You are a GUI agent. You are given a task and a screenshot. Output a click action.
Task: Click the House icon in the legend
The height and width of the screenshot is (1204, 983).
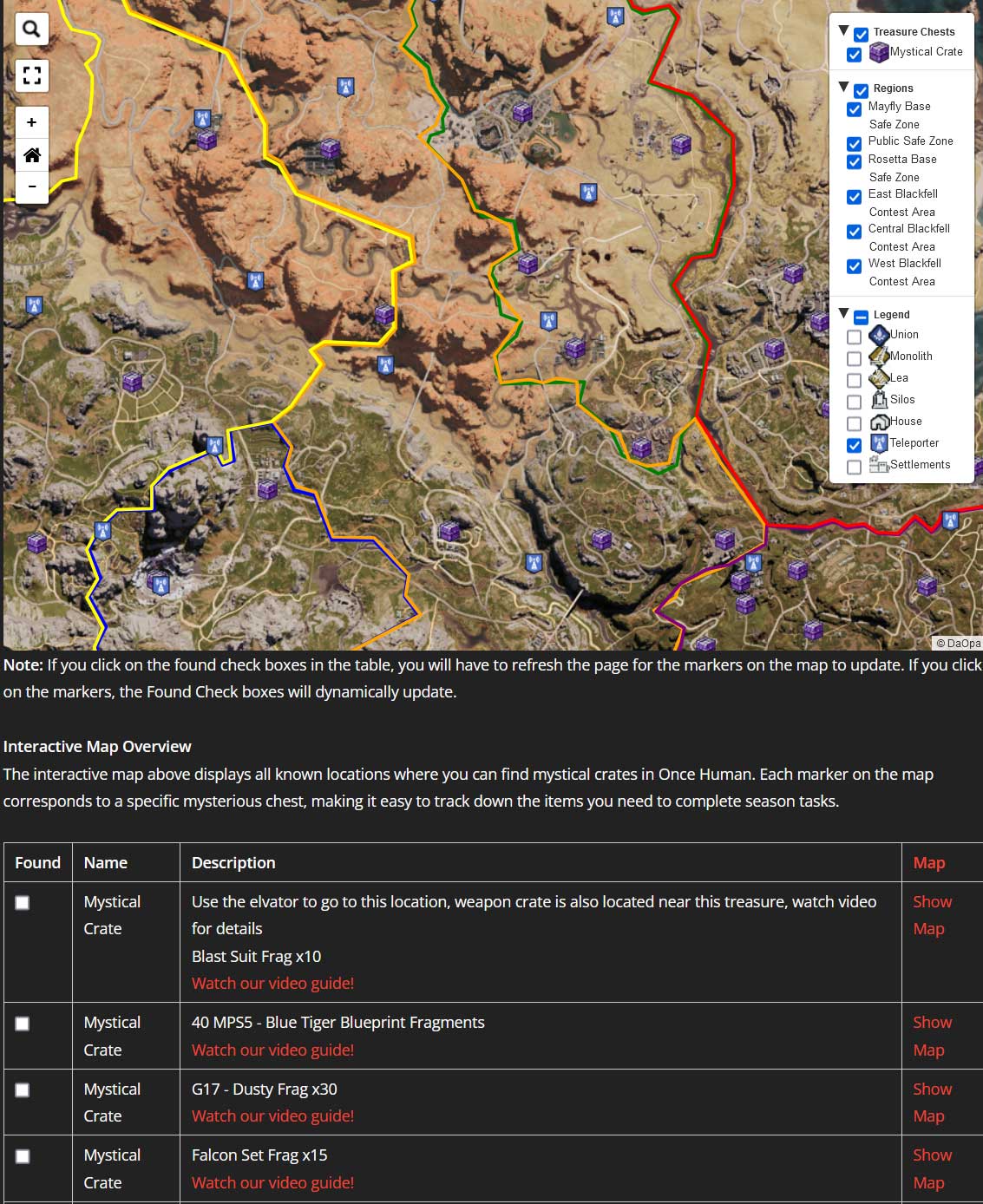coord(879,422)
